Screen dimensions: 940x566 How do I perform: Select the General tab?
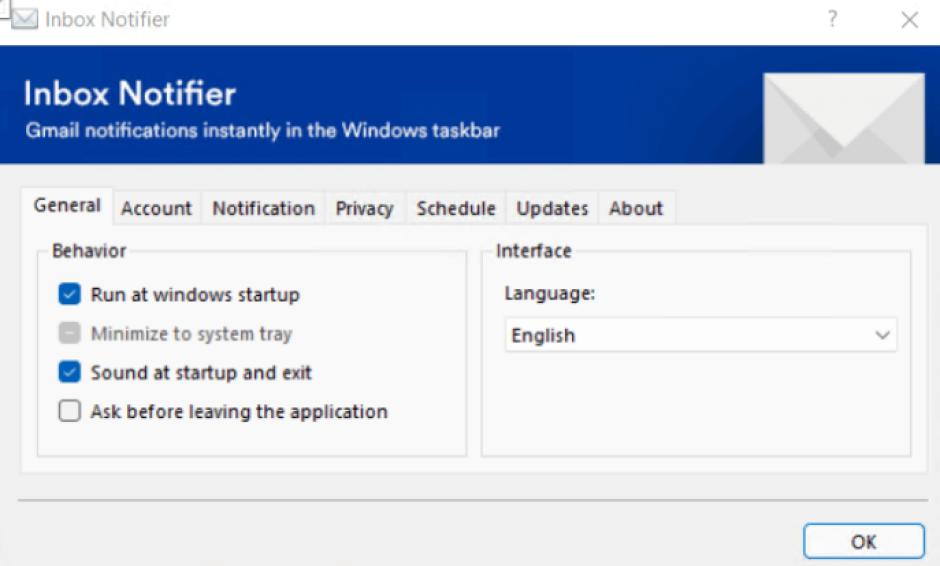pos(67,206)
